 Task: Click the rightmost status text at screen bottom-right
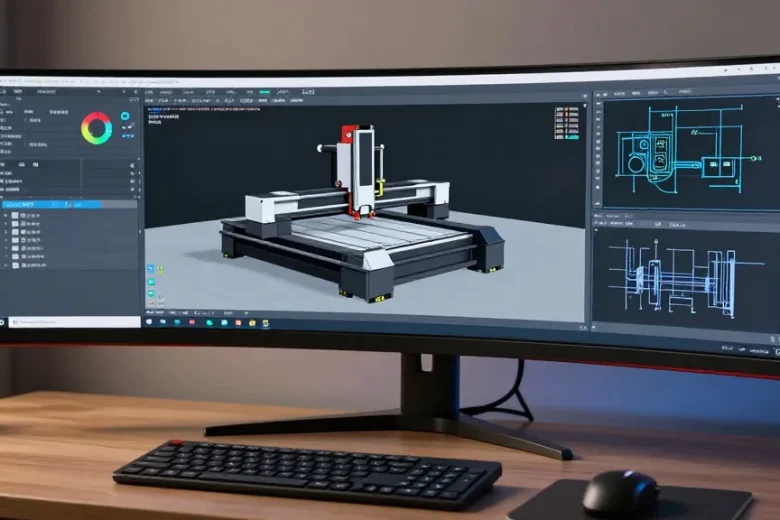(x=760, y=351)
